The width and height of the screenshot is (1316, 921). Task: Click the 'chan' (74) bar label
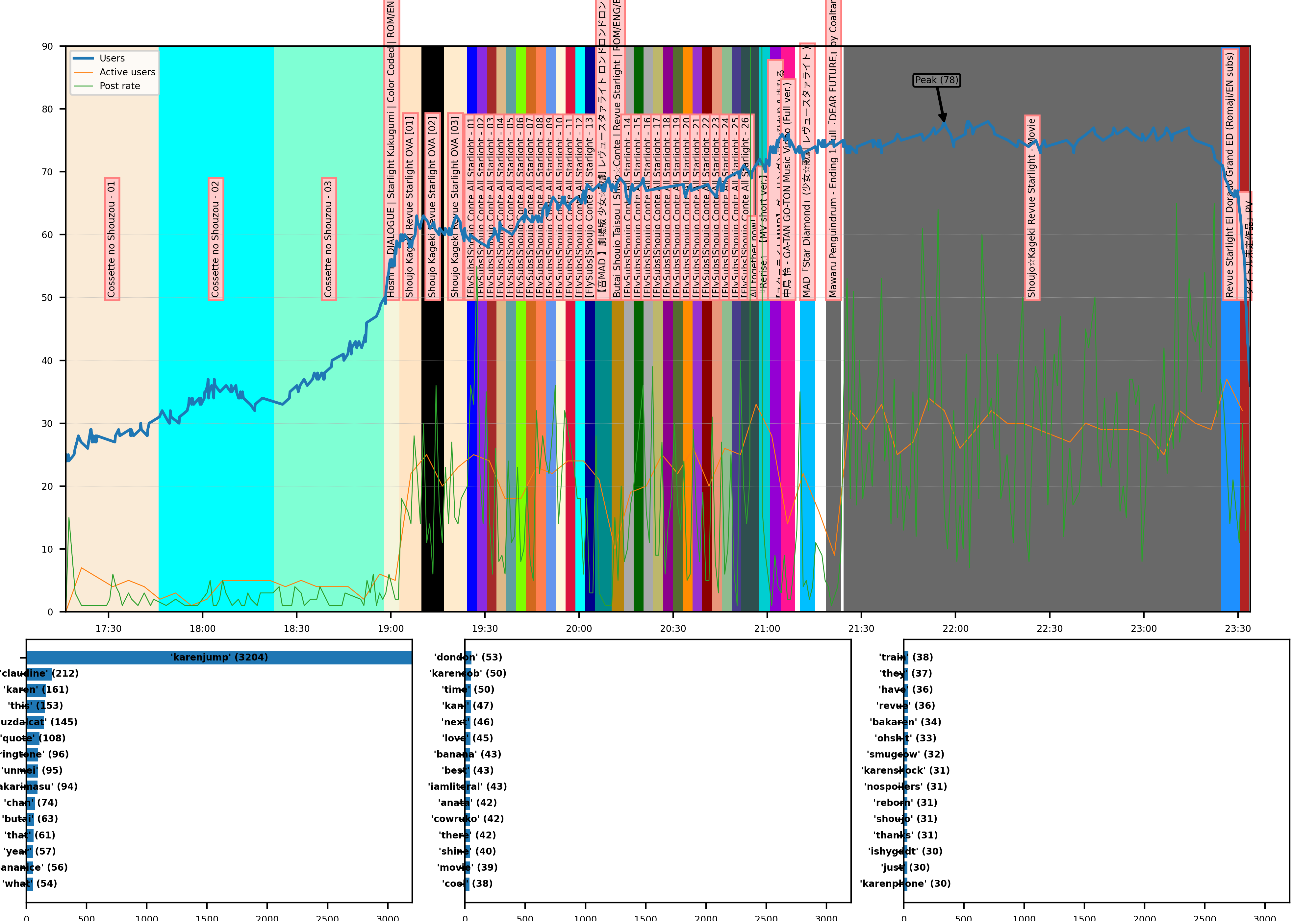tap(30, 802)
